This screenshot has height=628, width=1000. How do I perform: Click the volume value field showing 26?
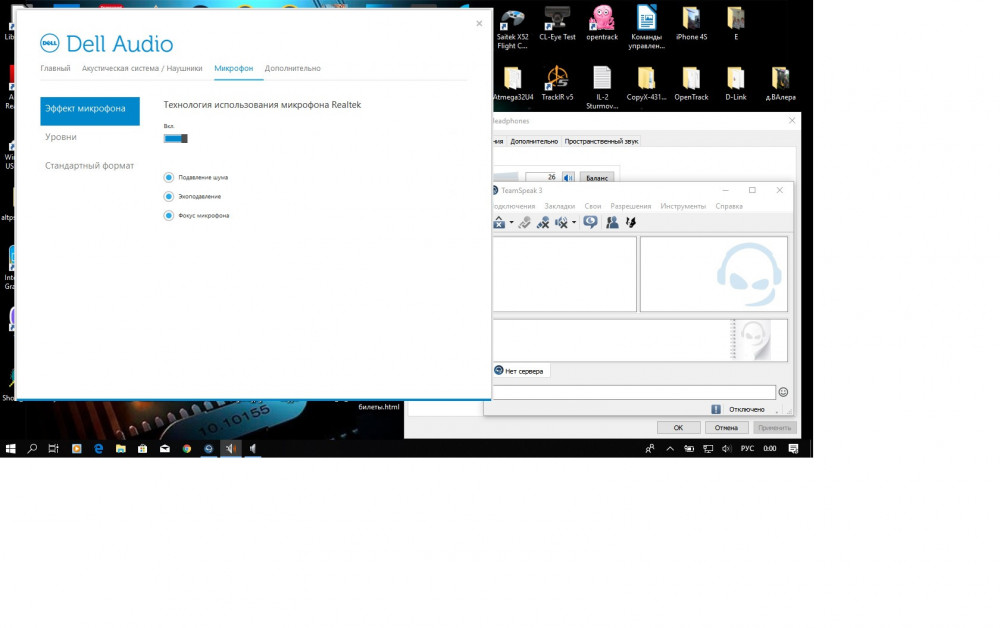click(542, 177)
